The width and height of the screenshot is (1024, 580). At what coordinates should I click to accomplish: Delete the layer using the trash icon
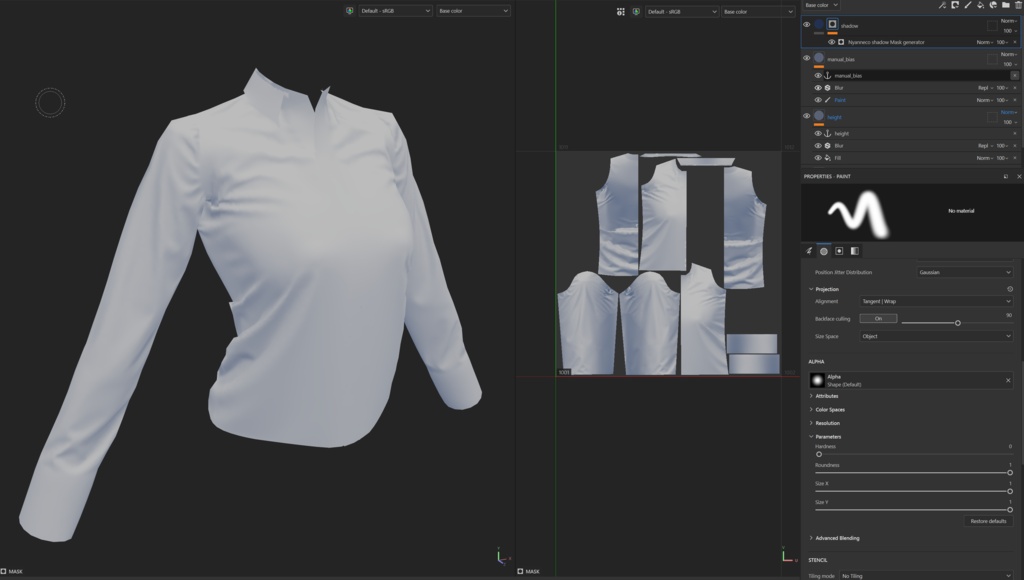pyautogui.click(x=1019, y=5)
